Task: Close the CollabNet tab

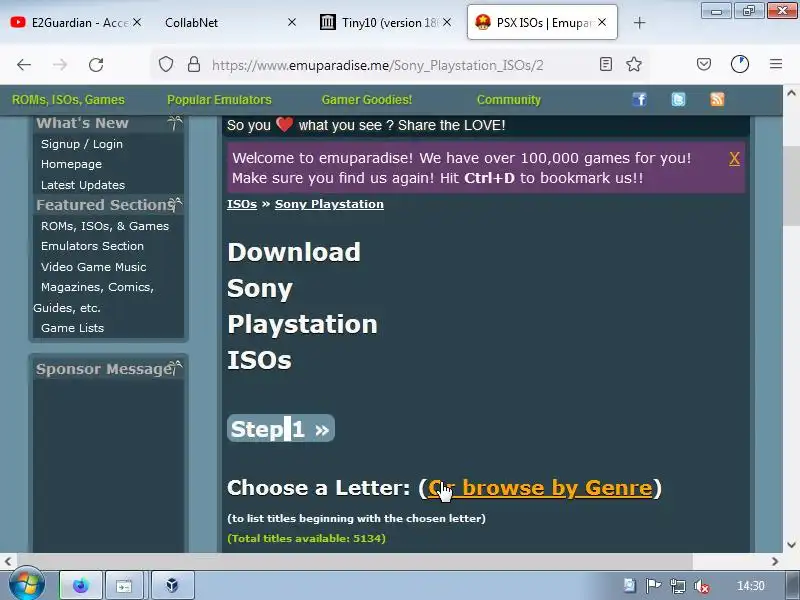Action: pos(292,22)
